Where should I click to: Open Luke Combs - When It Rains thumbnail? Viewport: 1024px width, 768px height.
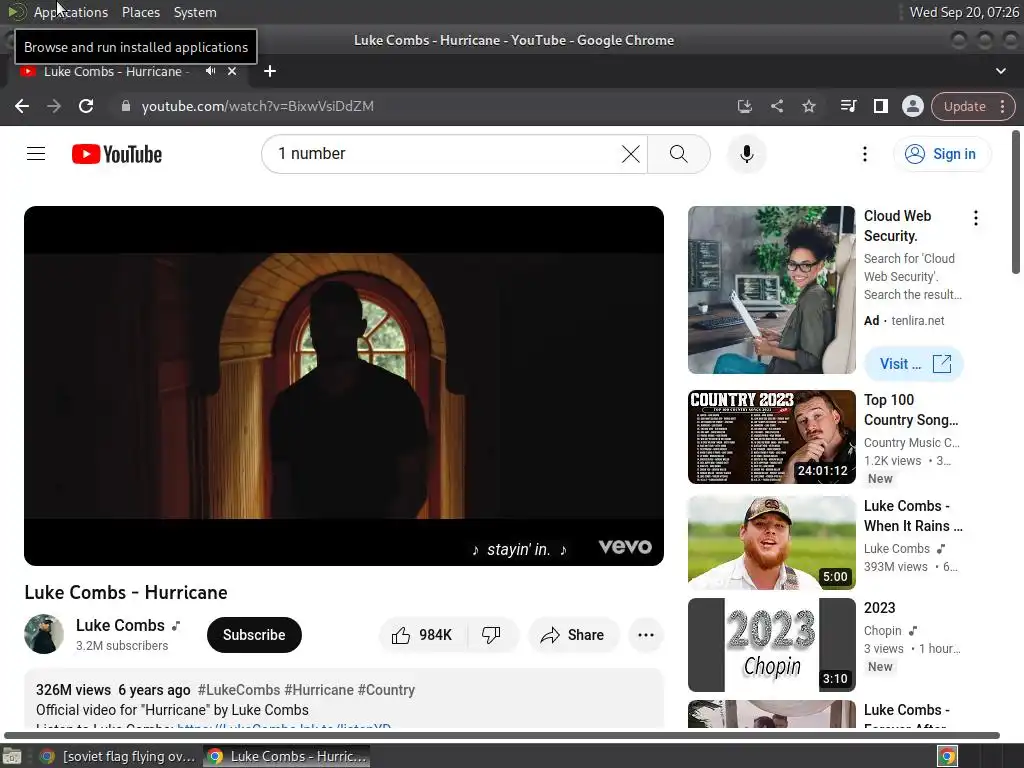pos(771,543)
